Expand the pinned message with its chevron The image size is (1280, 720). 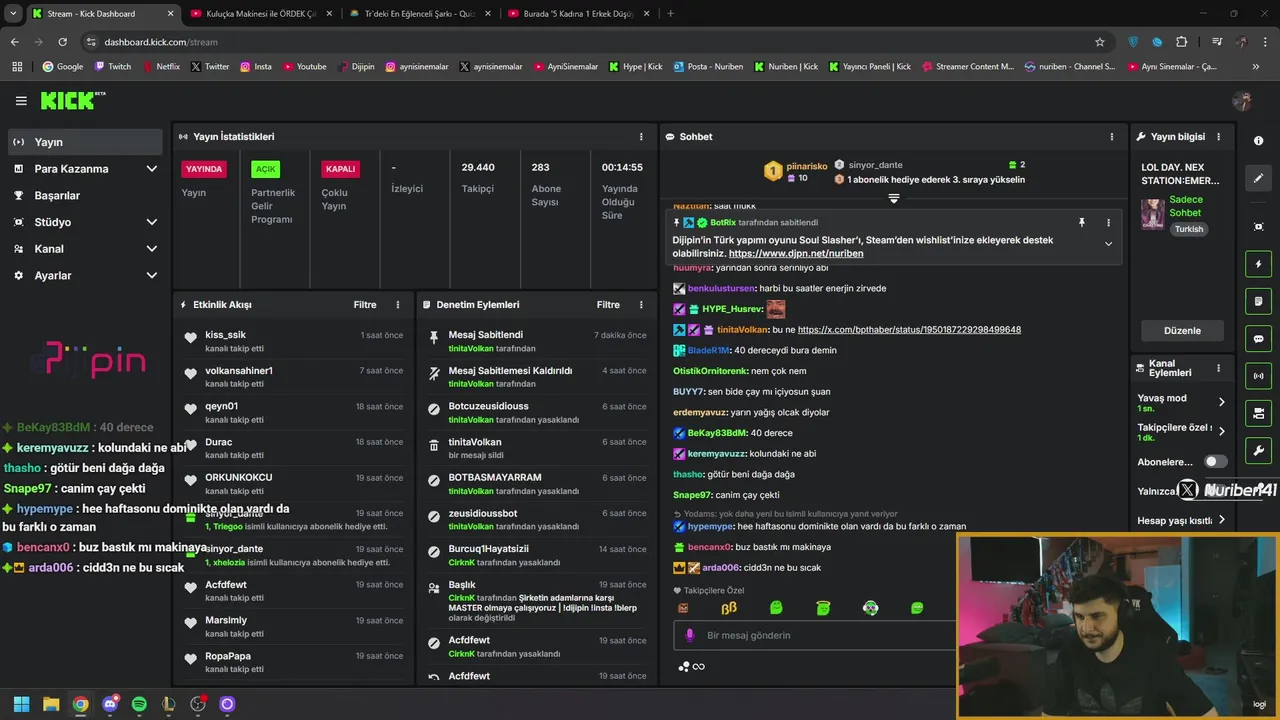tap(1108, 244)
